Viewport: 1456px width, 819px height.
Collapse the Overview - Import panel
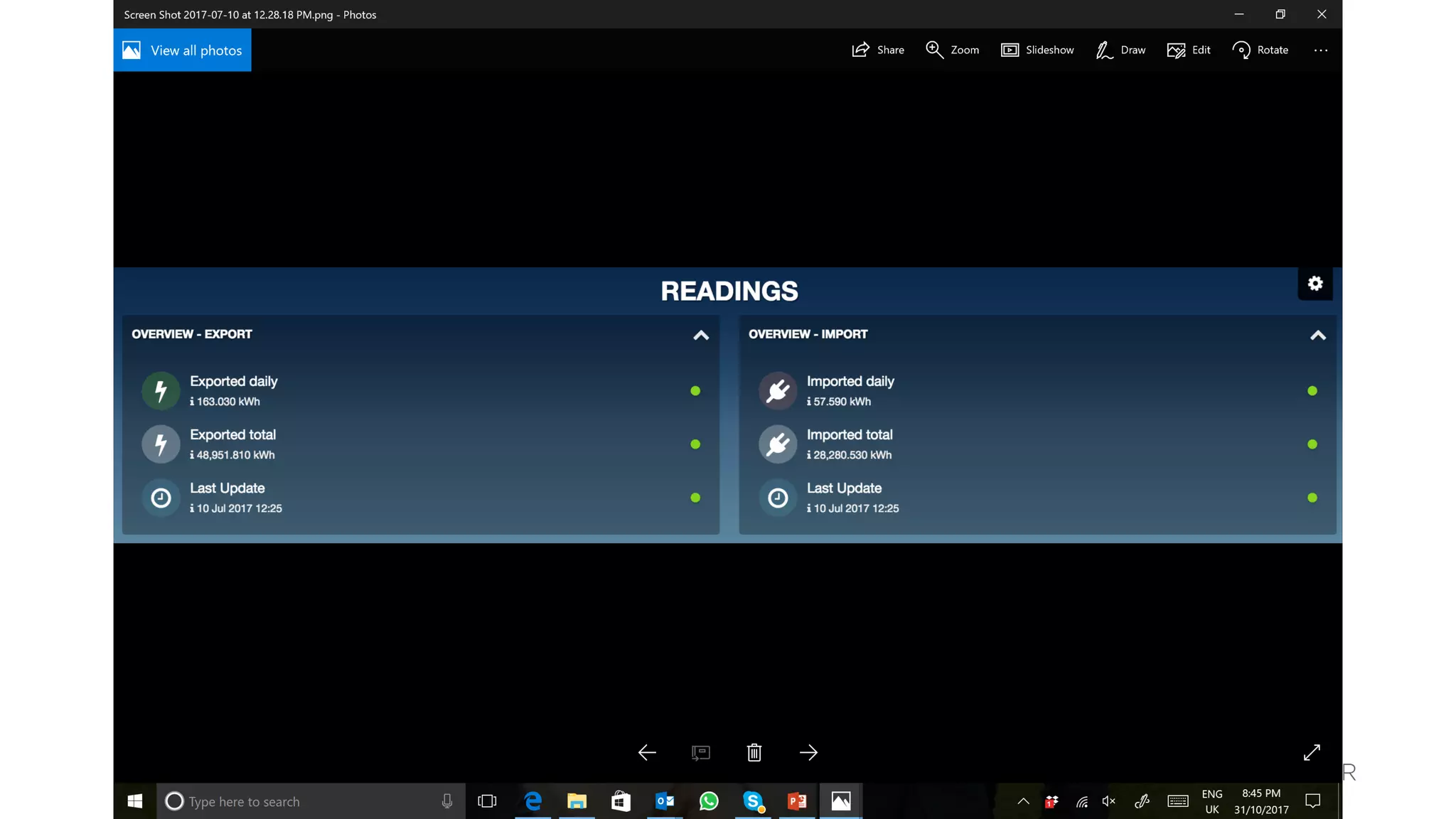(1317, 336)
